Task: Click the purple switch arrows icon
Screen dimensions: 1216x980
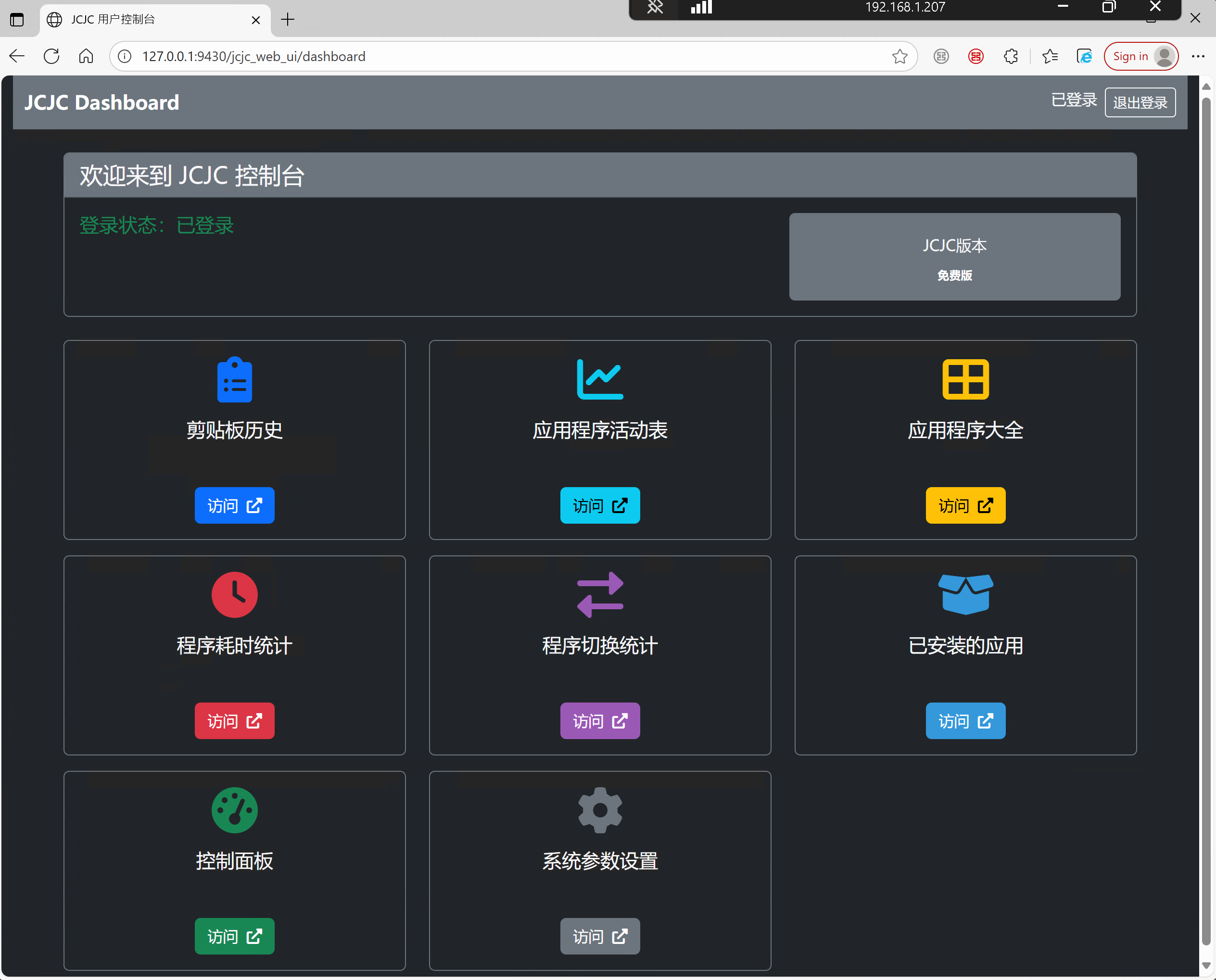Action: [599, 594]
